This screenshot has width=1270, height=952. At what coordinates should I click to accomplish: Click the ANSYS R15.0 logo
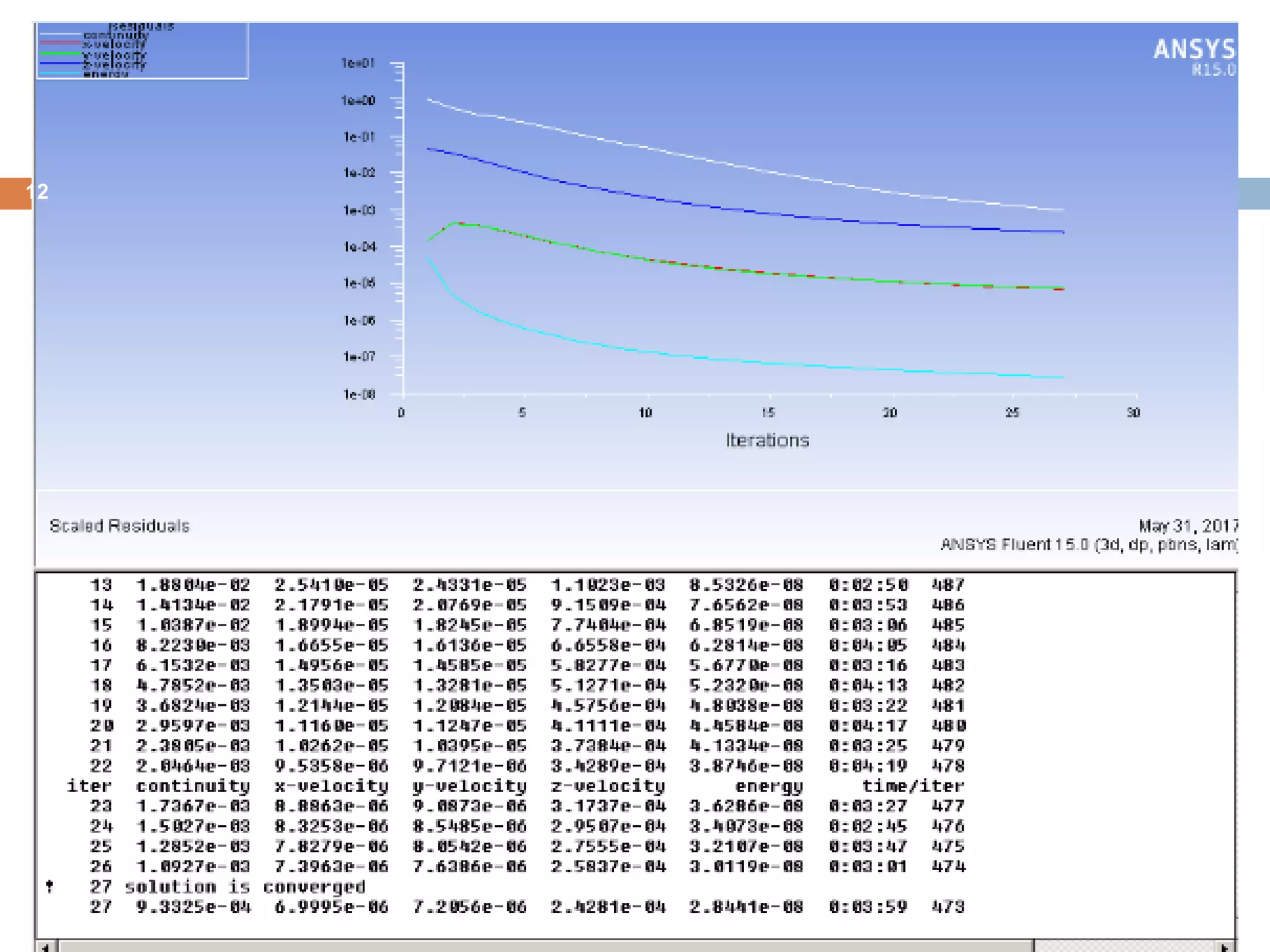coord(1194,56)
